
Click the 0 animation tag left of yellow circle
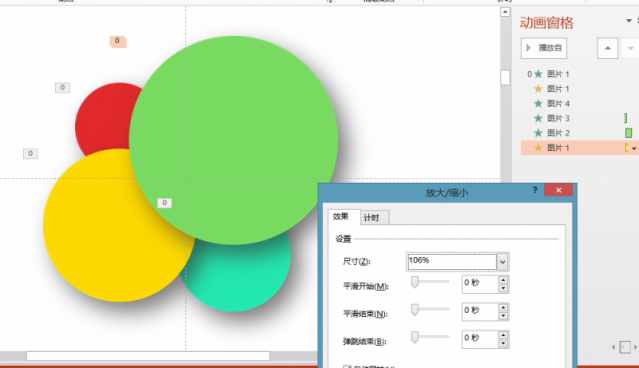(x=30, y=154)
